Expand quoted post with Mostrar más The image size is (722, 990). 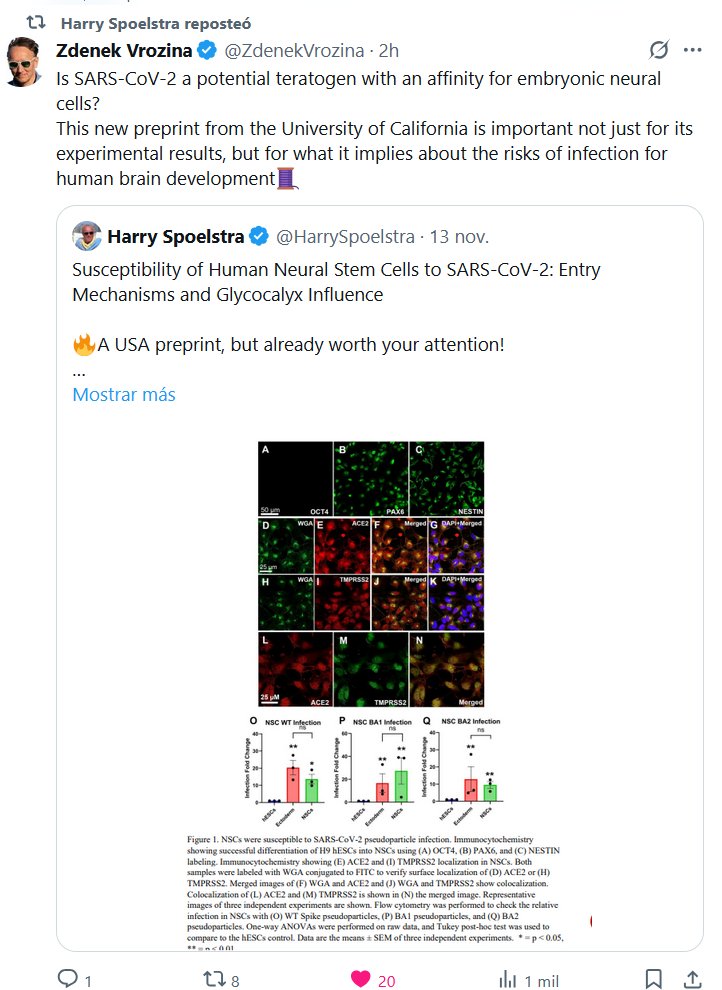click(x=124, y=394)
